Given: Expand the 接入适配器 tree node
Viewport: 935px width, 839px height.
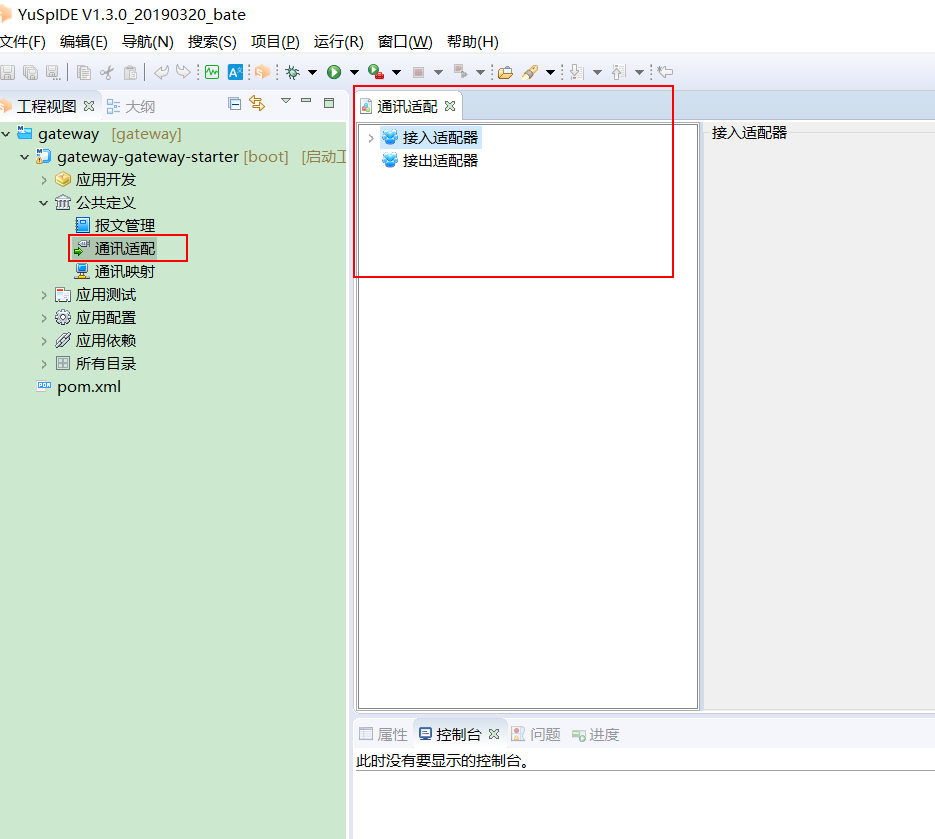Looking at the screenshot, I should 371,138.
